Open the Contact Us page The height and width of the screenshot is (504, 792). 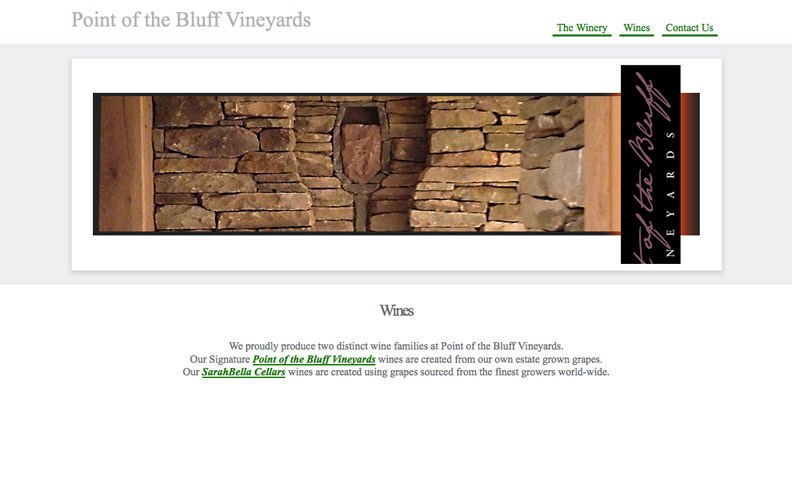click(689, 28)
